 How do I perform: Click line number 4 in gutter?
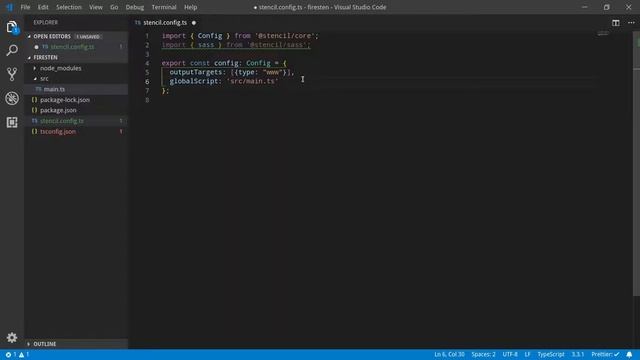[147, 63]
